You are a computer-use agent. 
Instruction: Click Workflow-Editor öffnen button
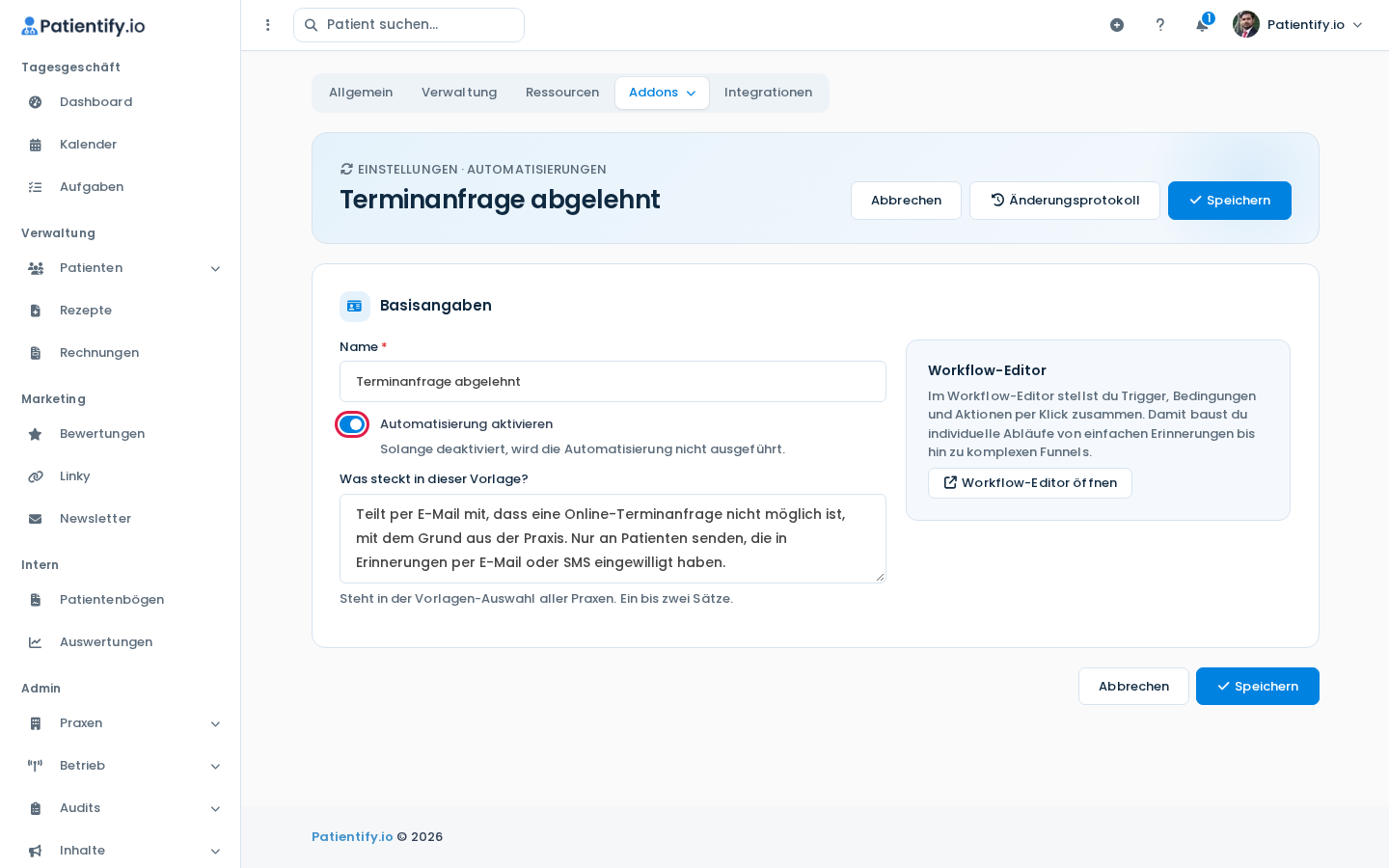pos(1030,483)
